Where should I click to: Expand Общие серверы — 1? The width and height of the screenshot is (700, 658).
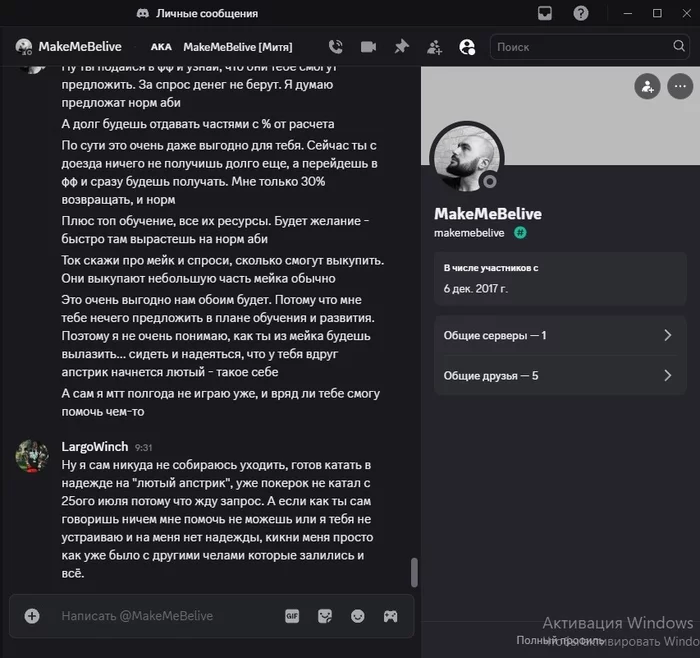click(x=560, y=335)
